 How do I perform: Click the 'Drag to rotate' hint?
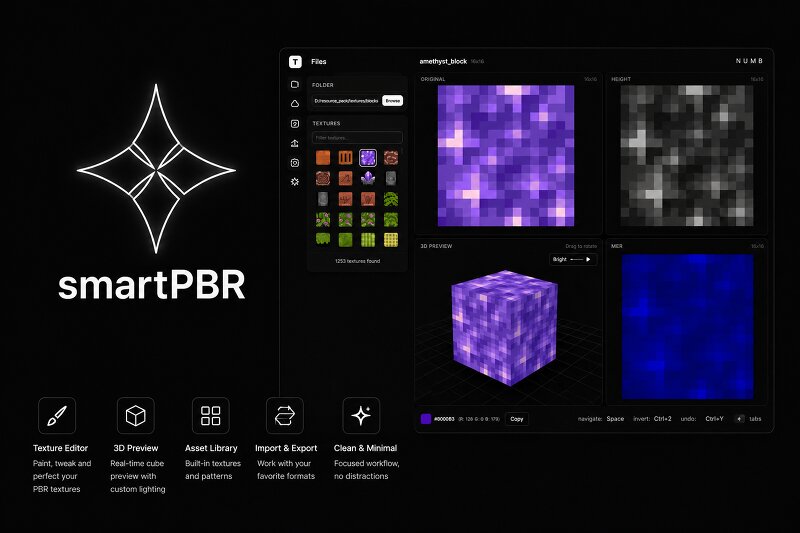point(581,246)
